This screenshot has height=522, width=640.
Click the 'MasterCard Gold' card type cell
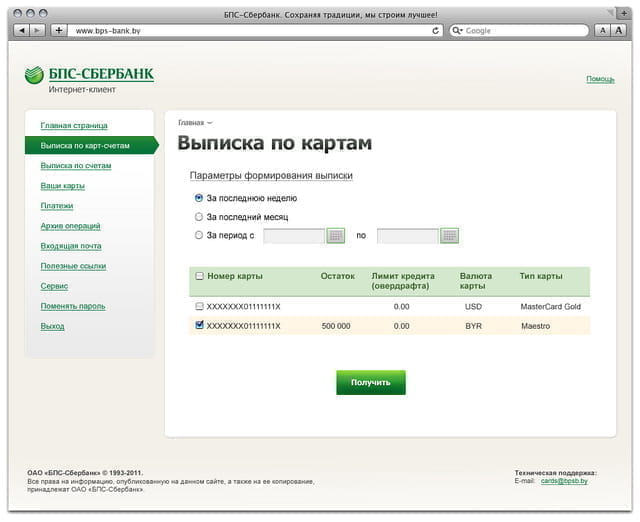551,307
